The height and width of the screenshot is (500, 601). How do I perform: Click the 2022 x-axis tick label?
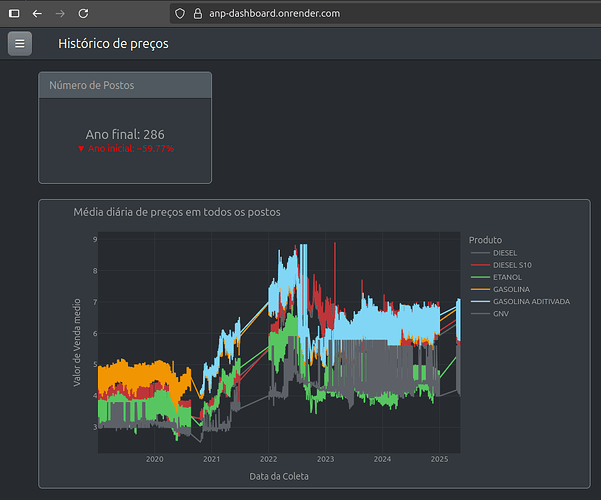click(x=268, y=459)
